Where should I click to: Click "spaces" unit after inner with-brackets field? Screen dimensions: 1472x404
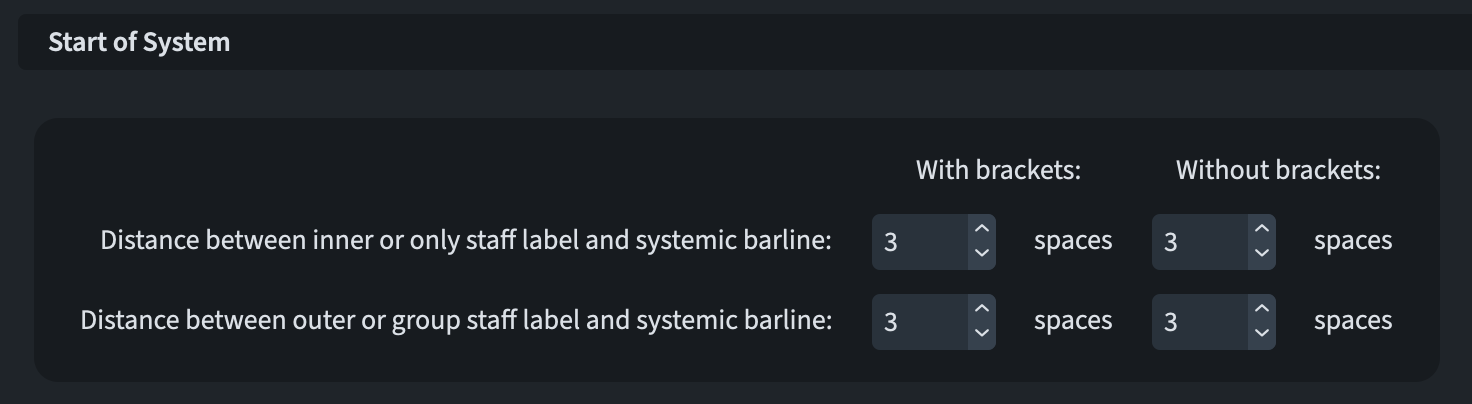pos(1073,241)
